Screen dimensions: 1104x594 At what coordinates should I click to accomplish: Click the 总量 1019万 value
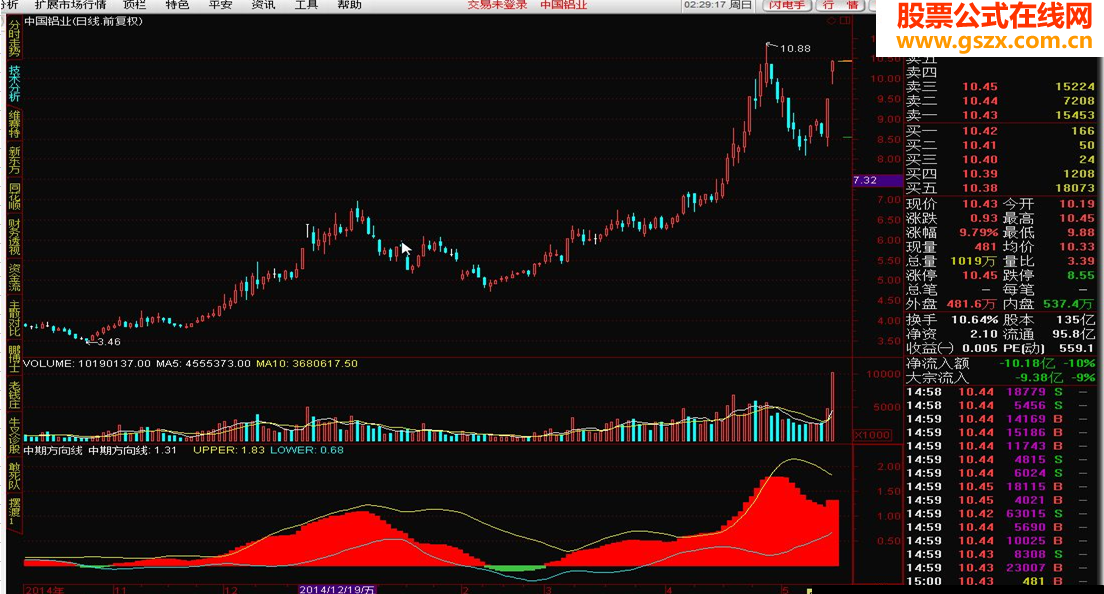tap(973, 261)
